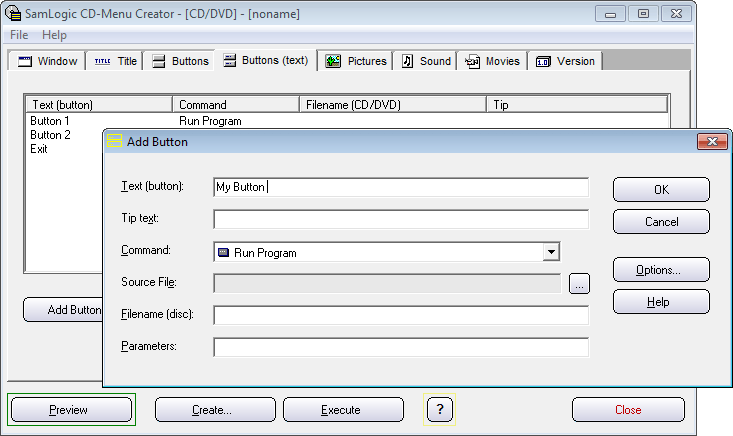Click Add Button in main window

pos(63,309)
